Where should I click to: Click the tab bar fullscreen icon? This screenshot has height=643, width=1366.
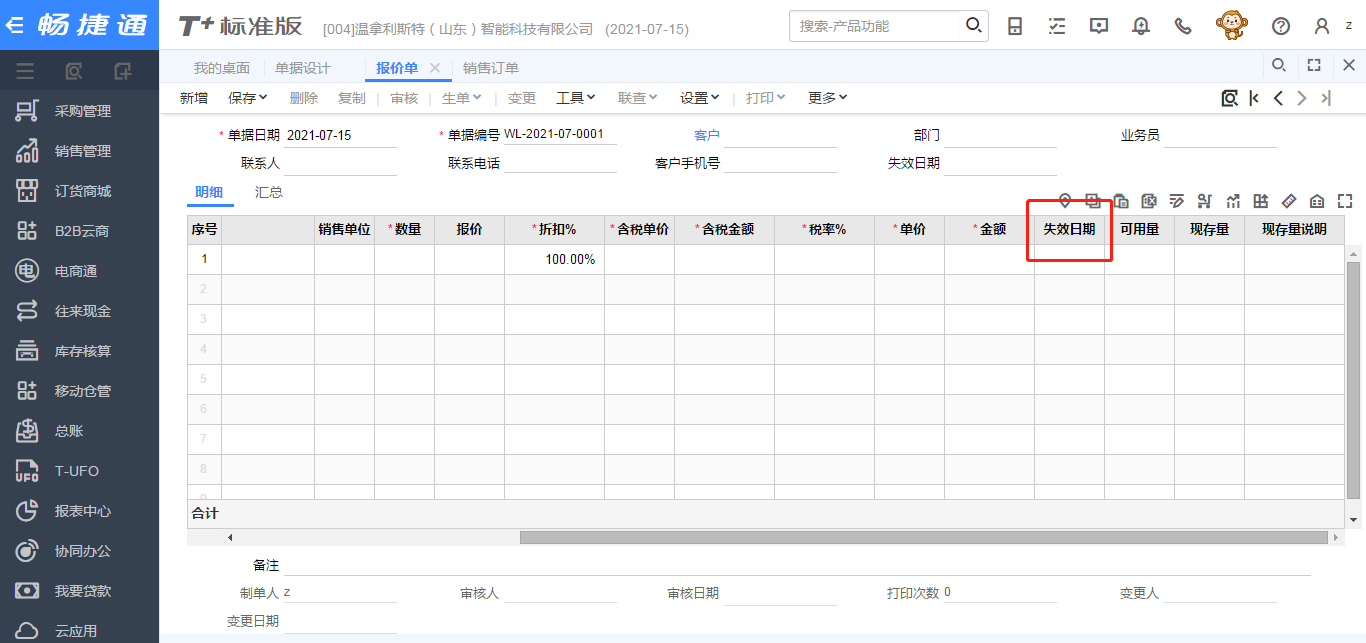click(x=1314, y=65)
